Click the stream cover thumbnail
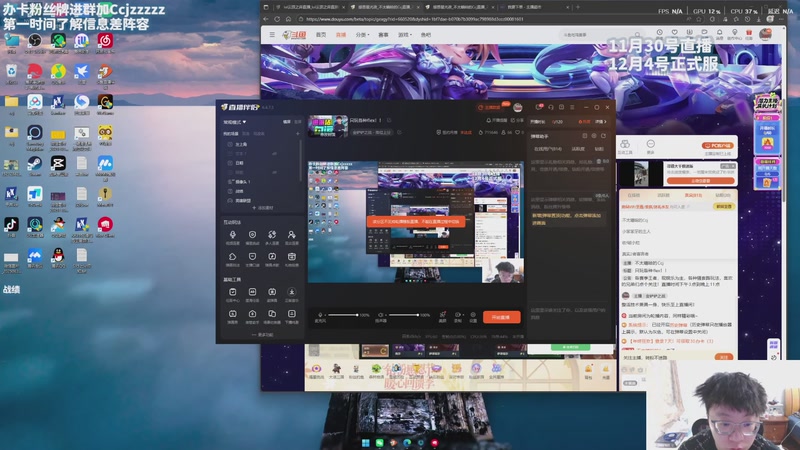Image resolution: width=800 pixels, height=450 pixels. [328, 126]
